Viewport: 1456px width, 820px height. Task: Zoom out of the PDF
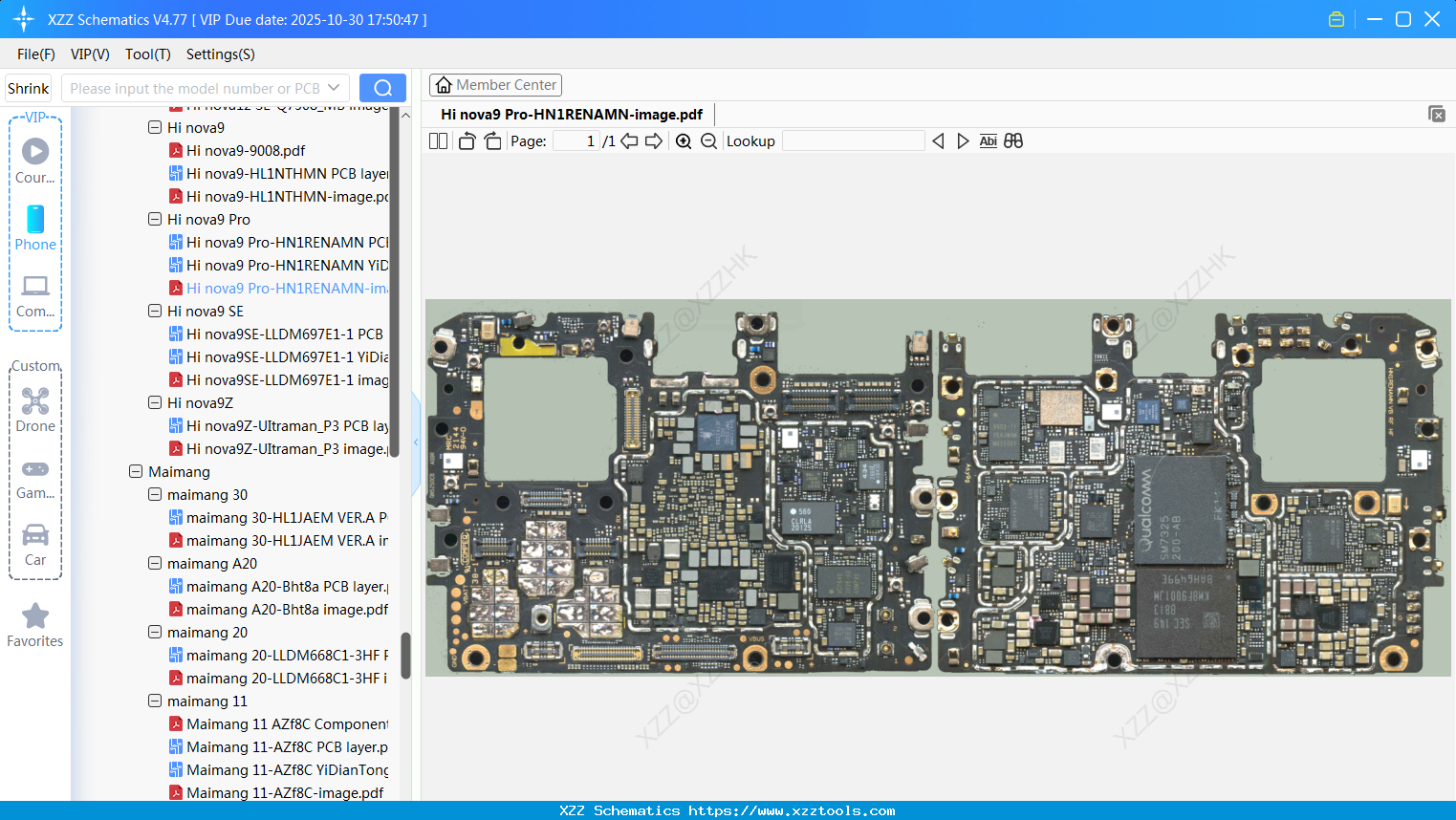(708, 140)
